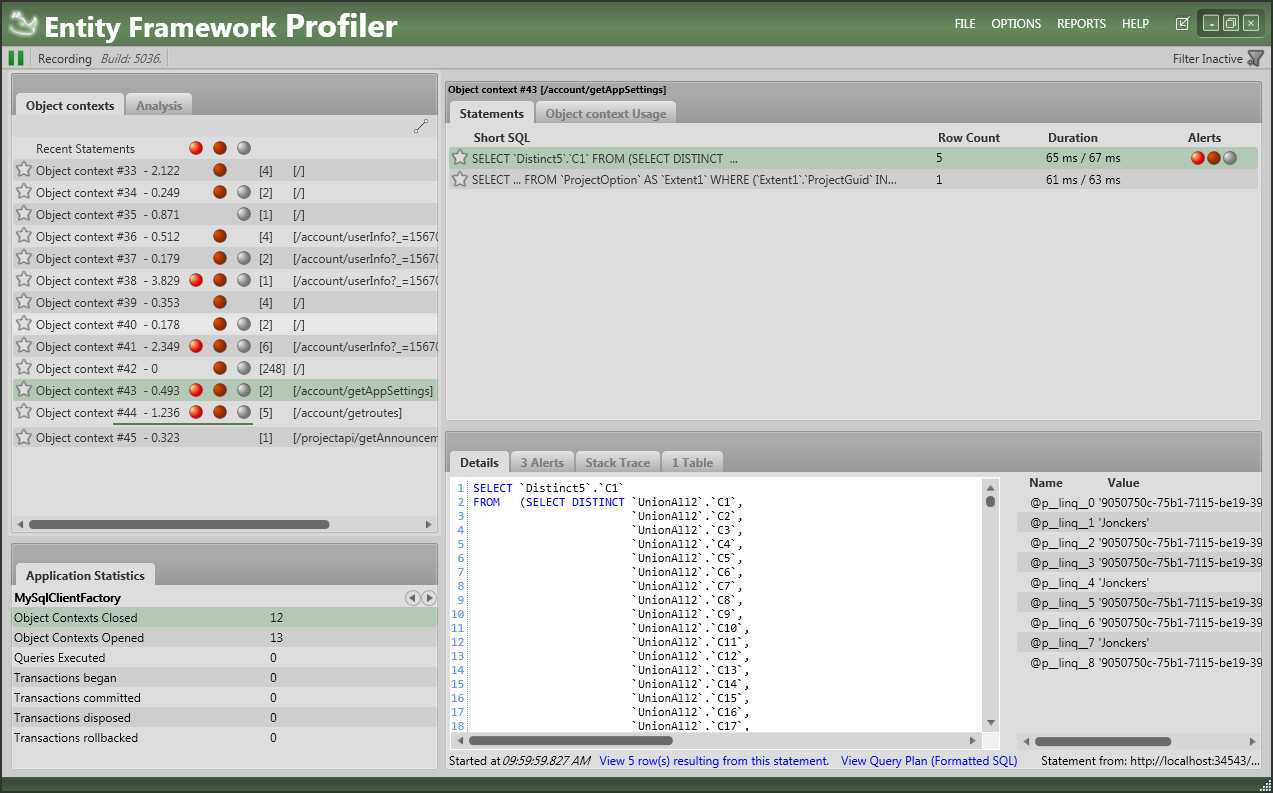Select the Application Statistics tab

pyautogui.click(x=85, y=575)
